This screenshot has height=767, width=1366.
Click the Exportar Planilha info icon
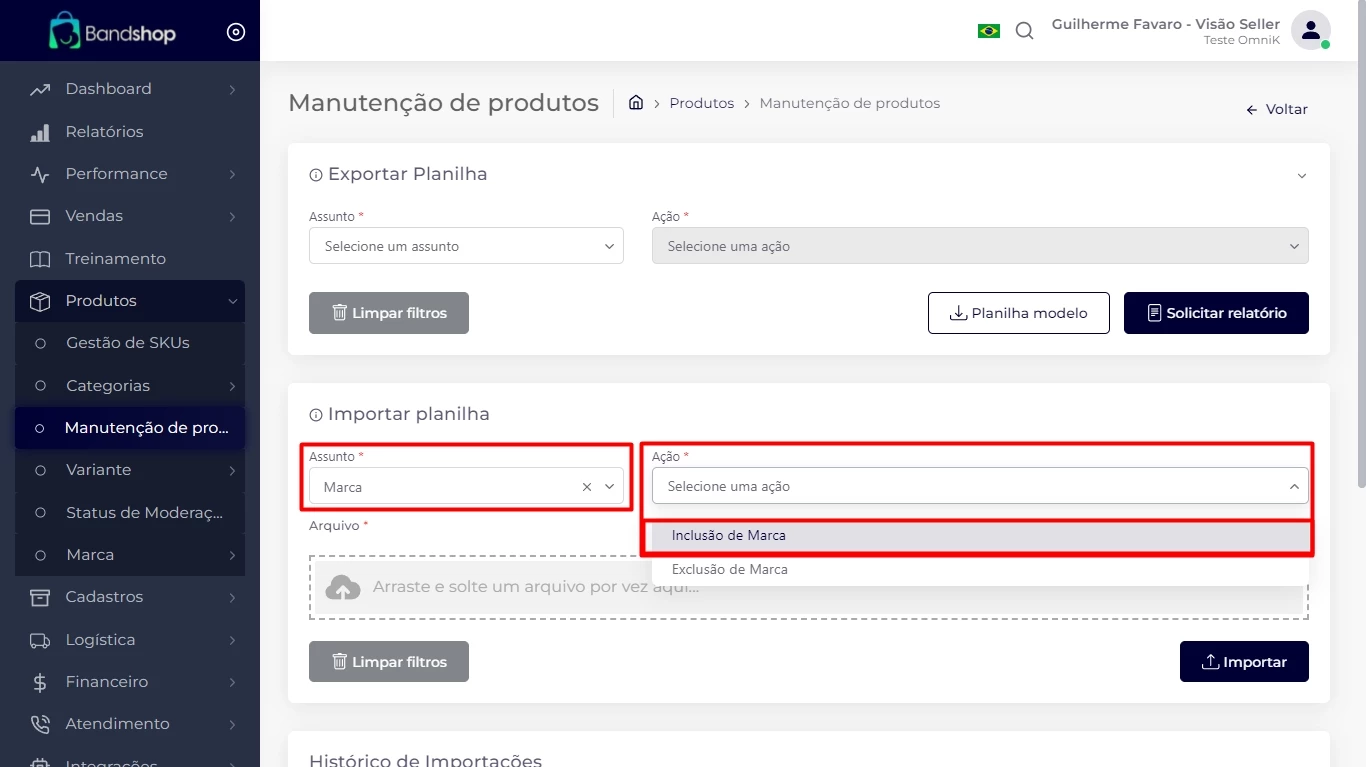coord(316,175)
